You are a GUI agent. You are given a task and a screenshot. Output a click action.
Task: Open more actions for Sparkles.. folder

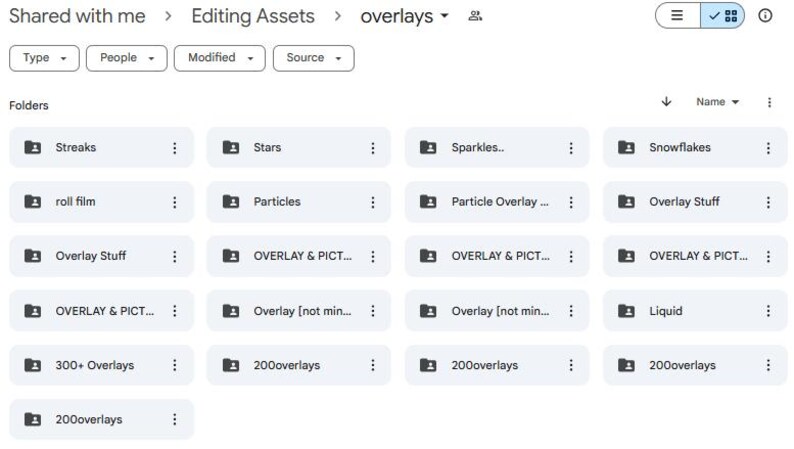tap(571, 148)
